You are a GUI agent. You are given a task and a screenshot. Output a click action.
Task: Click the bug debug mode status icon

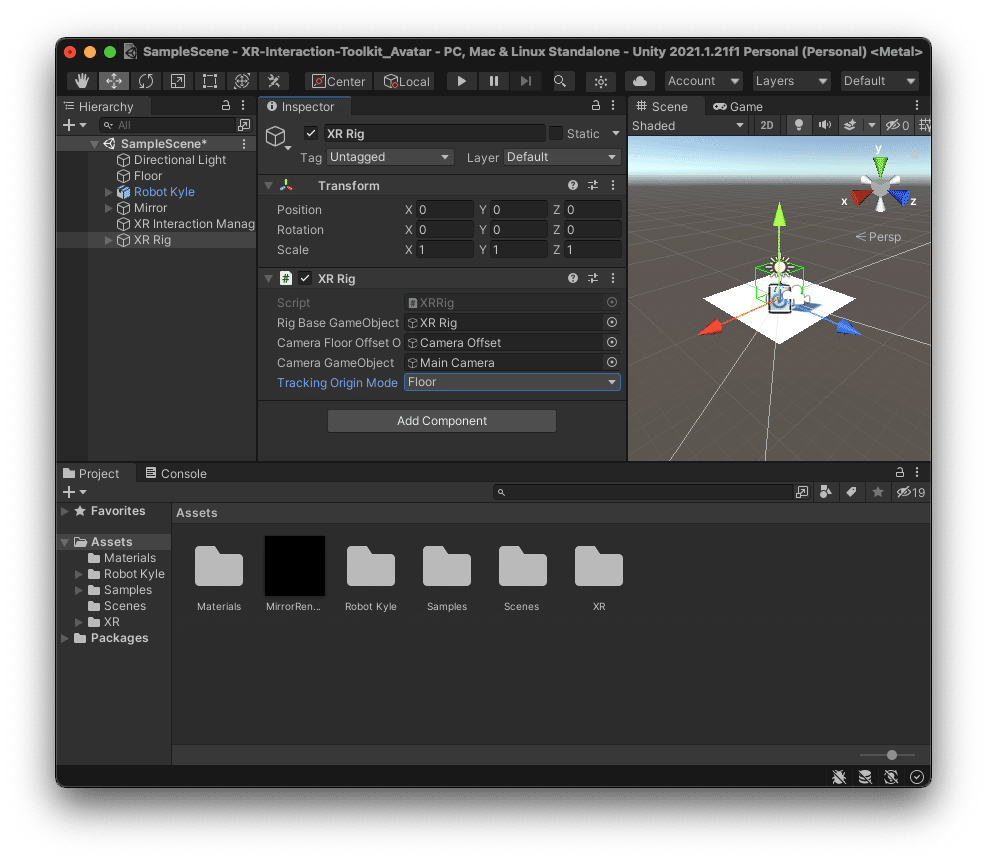click(x=839, y=777)
